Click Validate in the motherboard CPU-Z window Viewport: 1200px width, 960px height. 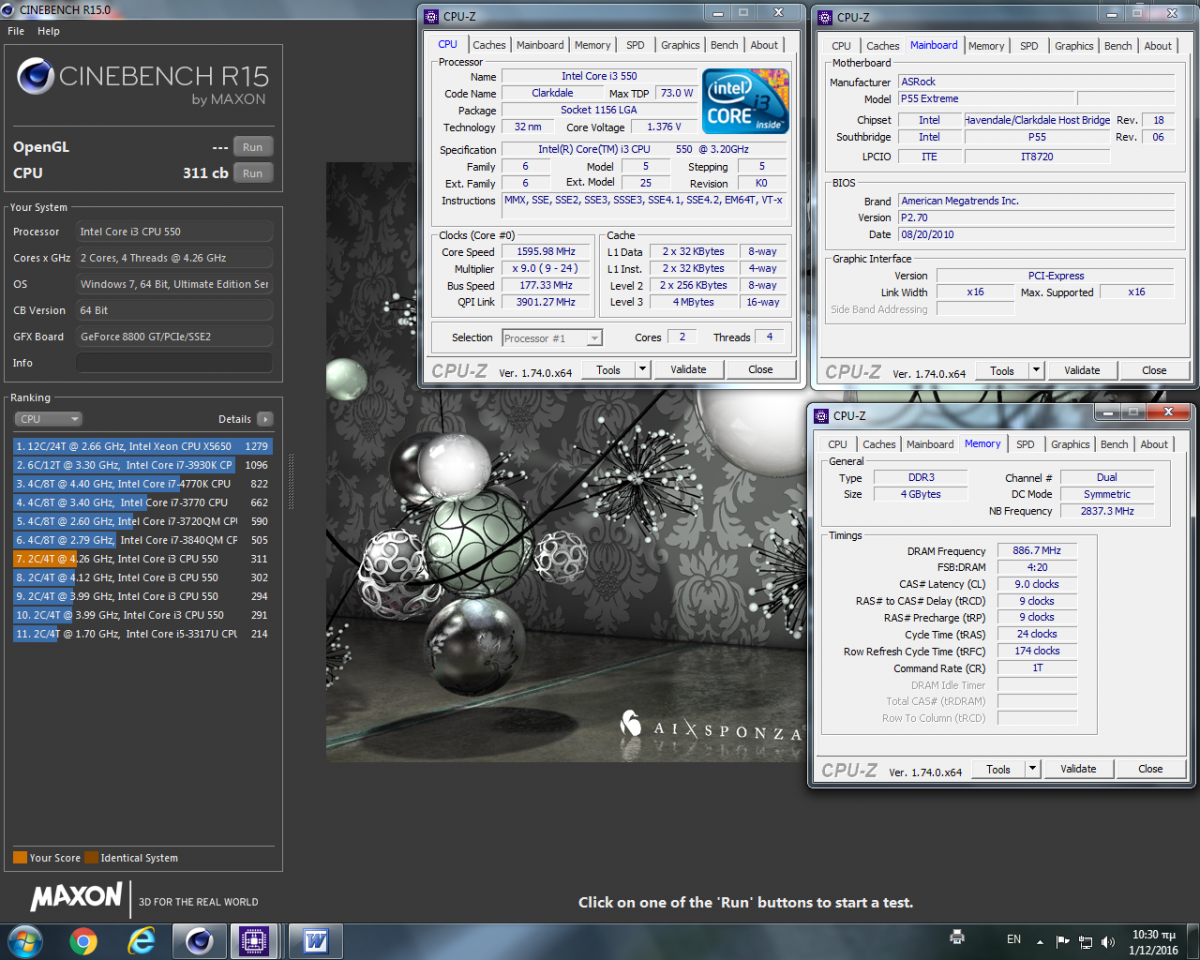(1082, 371)
